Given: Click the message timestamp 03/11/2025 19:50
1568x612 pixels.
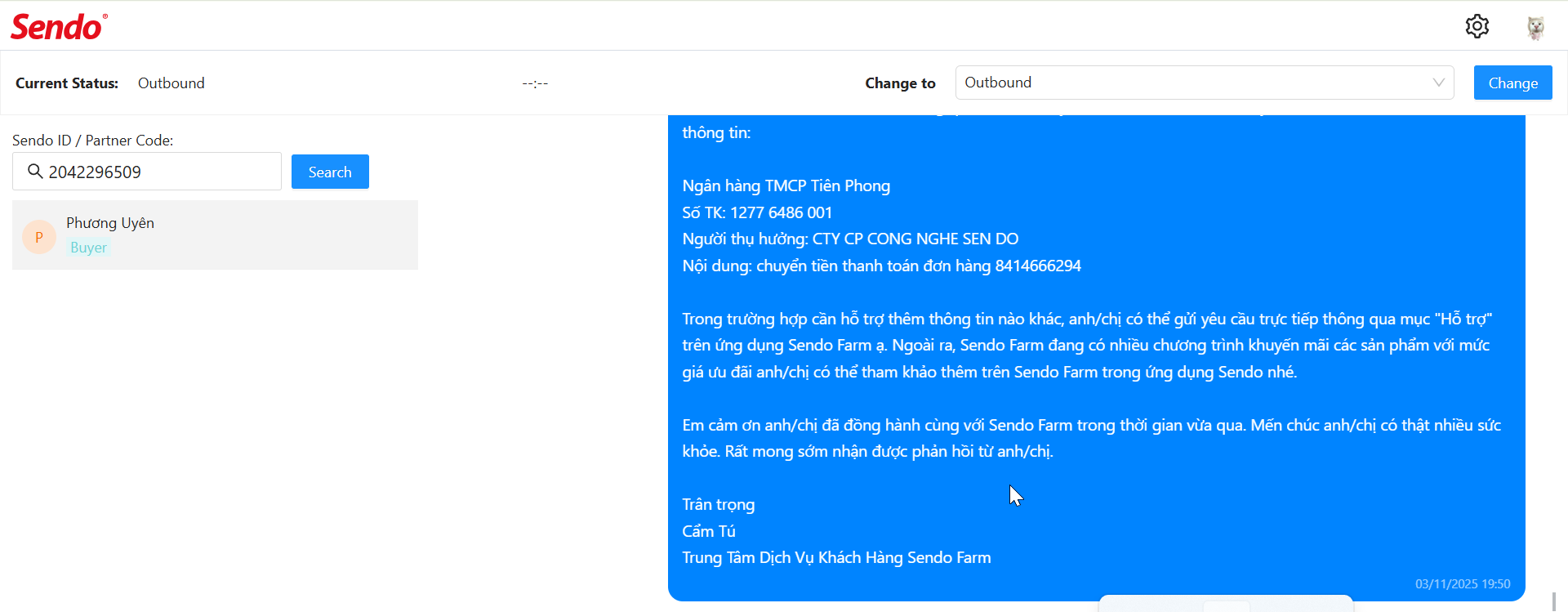Looking at the screenshot, I should pos(1463,584).
